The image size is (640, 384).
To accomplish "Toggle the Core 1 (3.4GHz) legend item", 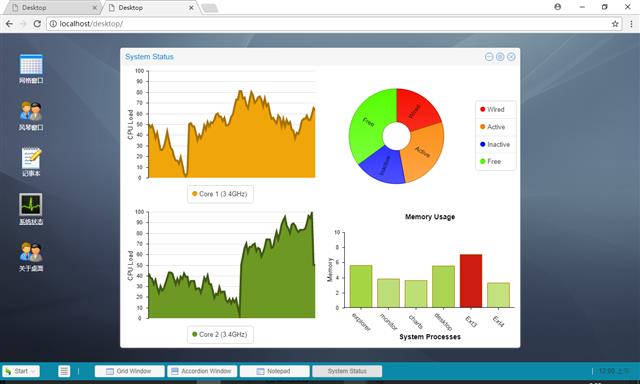I will click(220, 194).
